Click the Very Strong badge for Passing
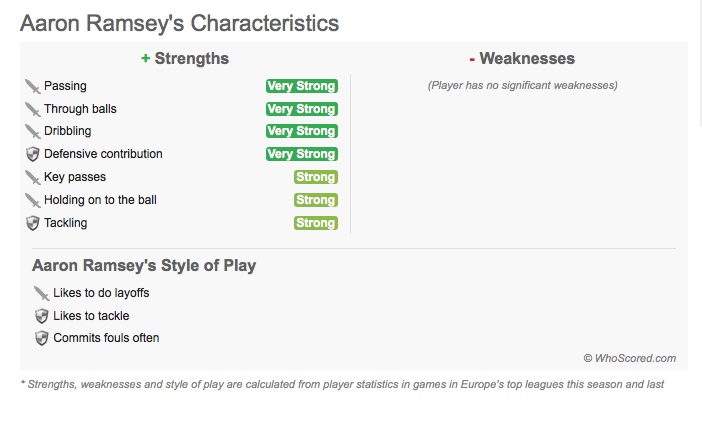This screenshot has width=702, height=421. (x=301, y=86)
